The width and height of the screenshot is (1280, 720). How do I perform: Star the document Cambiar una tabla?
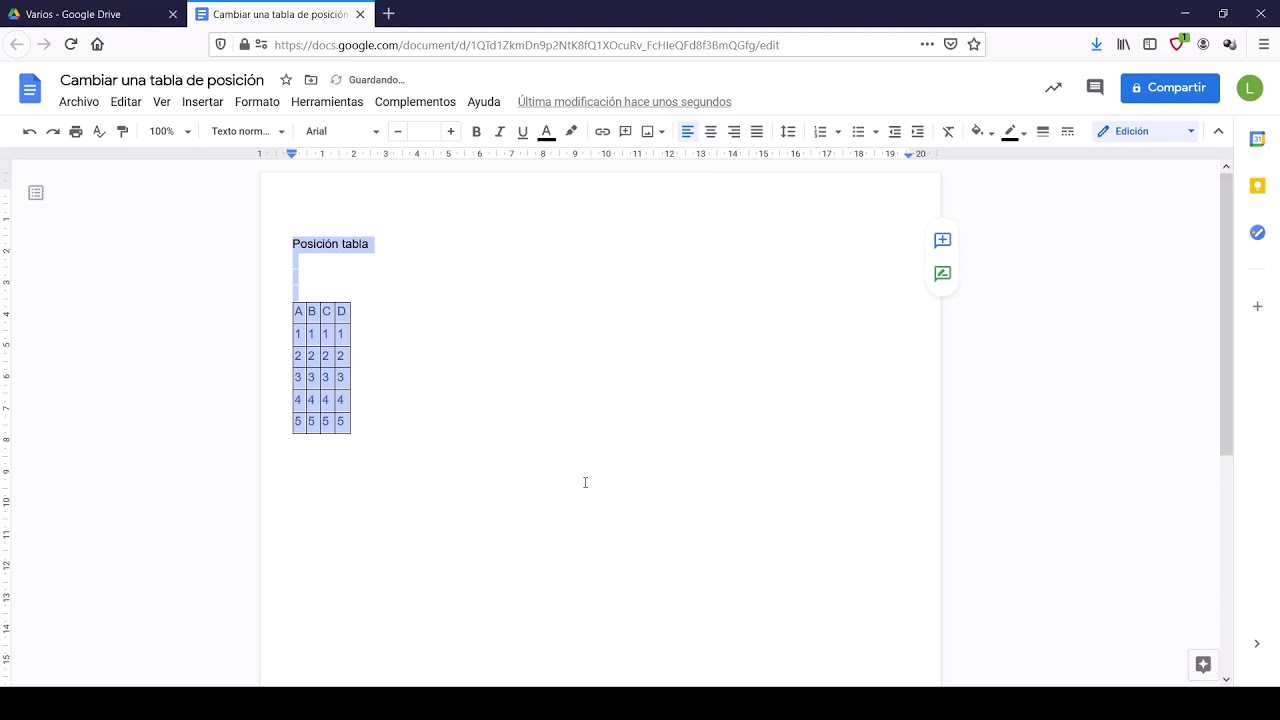(286, 80)
